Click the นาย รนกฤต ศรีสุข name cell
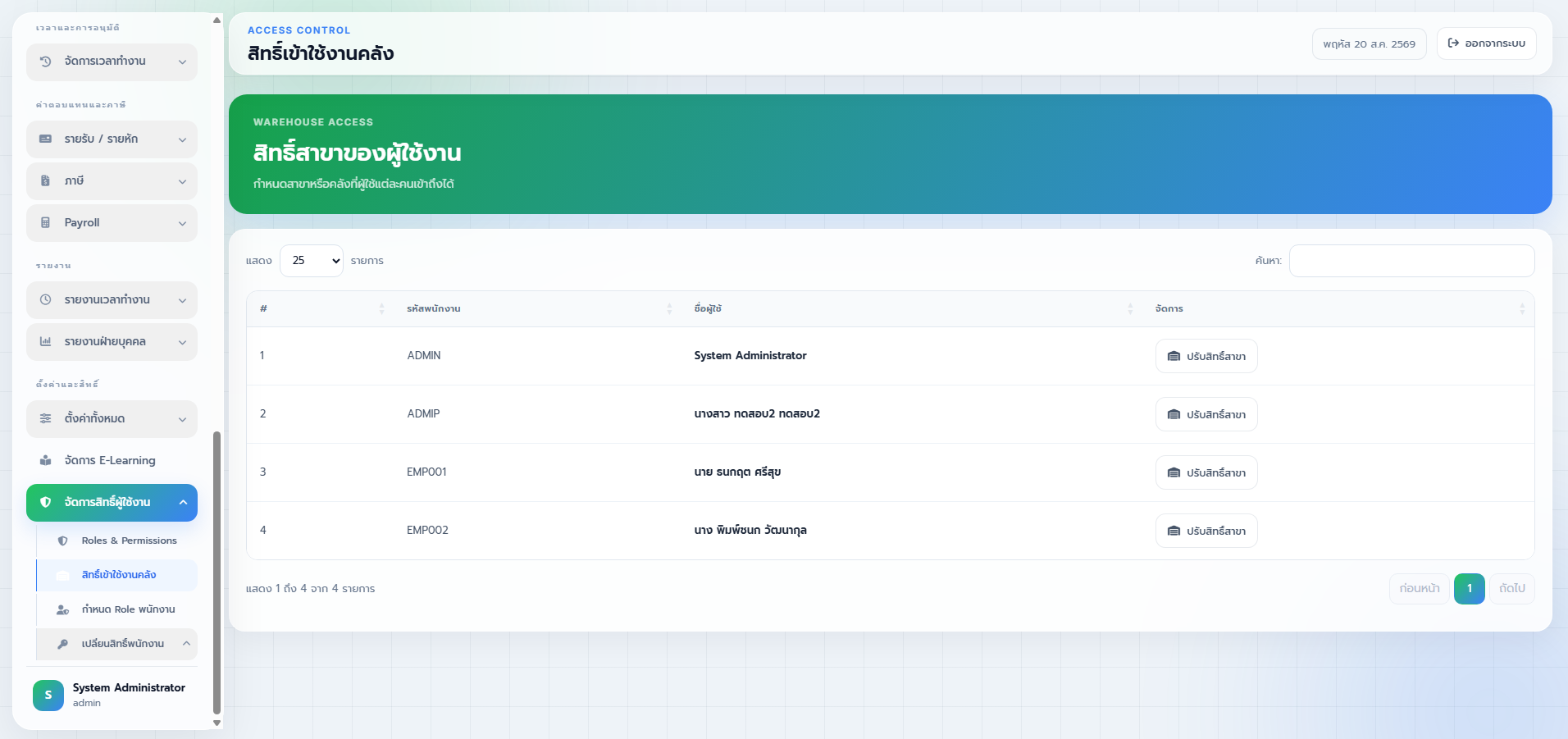 tap(737, 472)
